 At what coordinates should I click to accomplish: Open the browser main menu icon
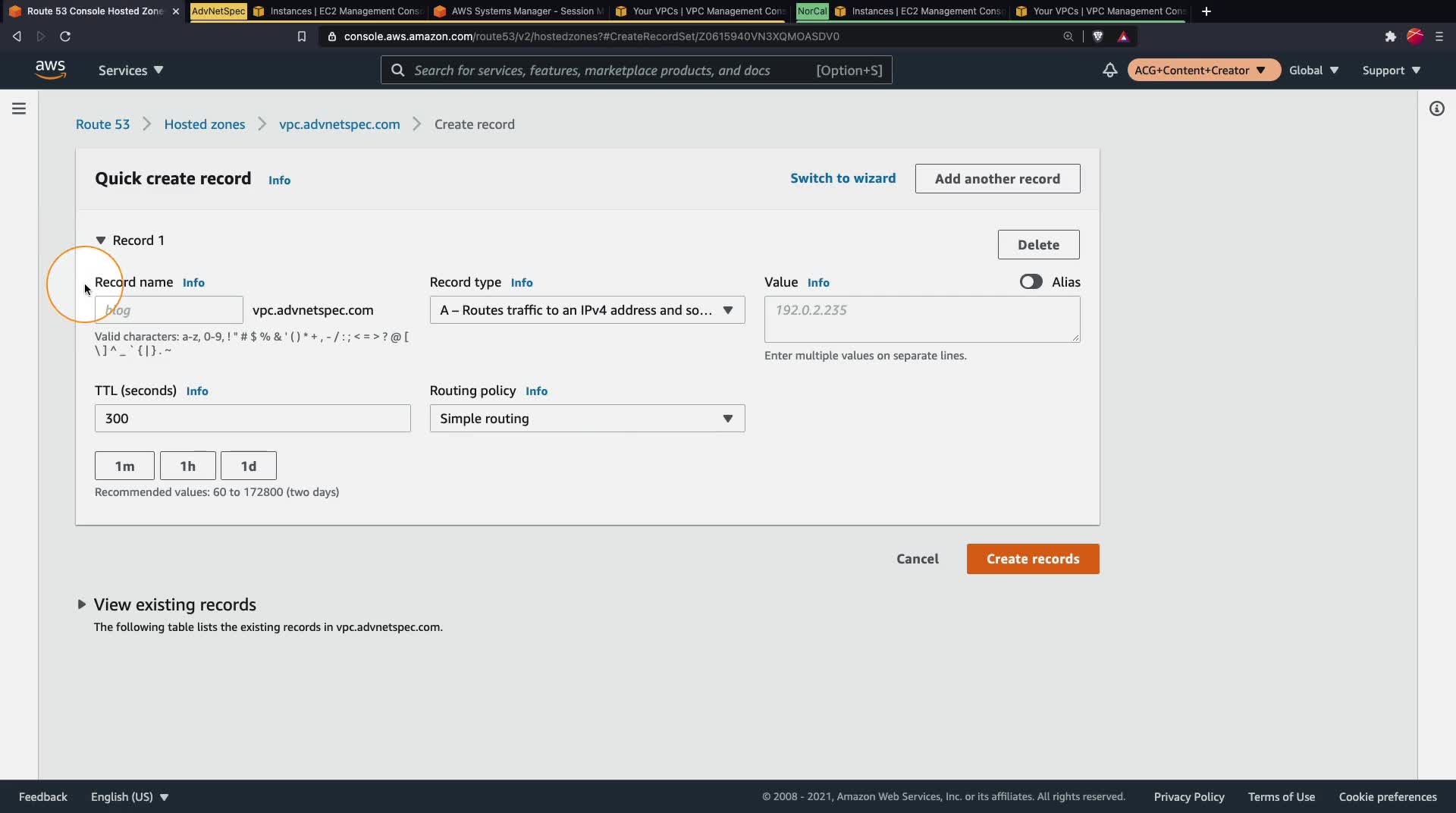click(x=1439, y=36)
